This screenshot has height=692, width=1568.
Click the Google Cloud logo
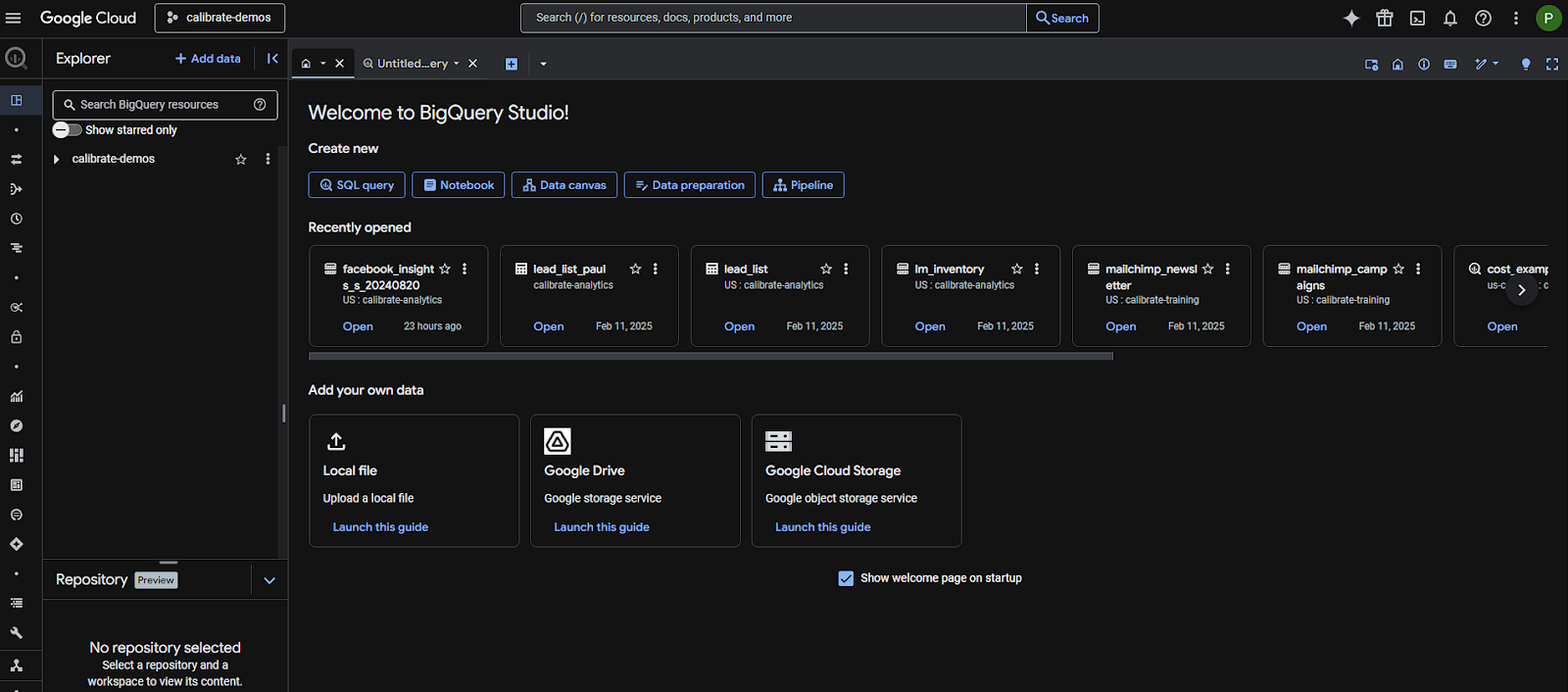pyautogui.click(x=88, y=18)
